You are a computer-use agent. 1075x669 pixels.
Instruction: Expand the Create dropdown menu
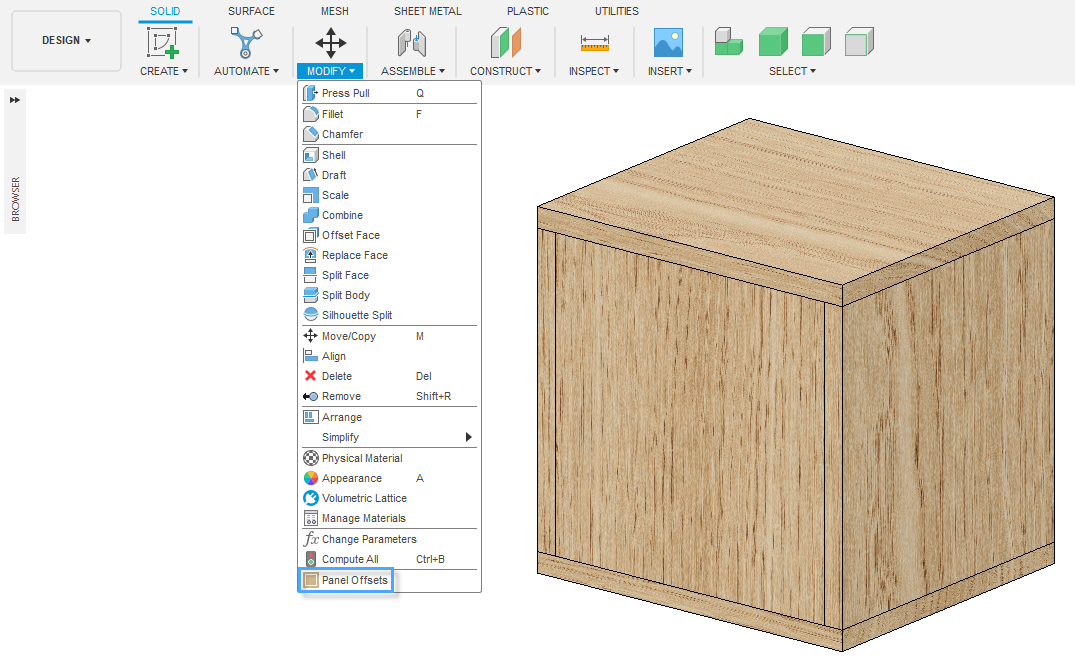(x=164, y=71)
